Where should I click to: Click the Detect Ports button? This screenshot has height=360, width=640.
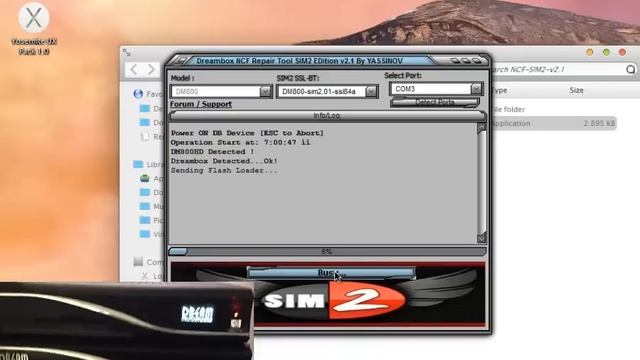(x=435, y=102)
